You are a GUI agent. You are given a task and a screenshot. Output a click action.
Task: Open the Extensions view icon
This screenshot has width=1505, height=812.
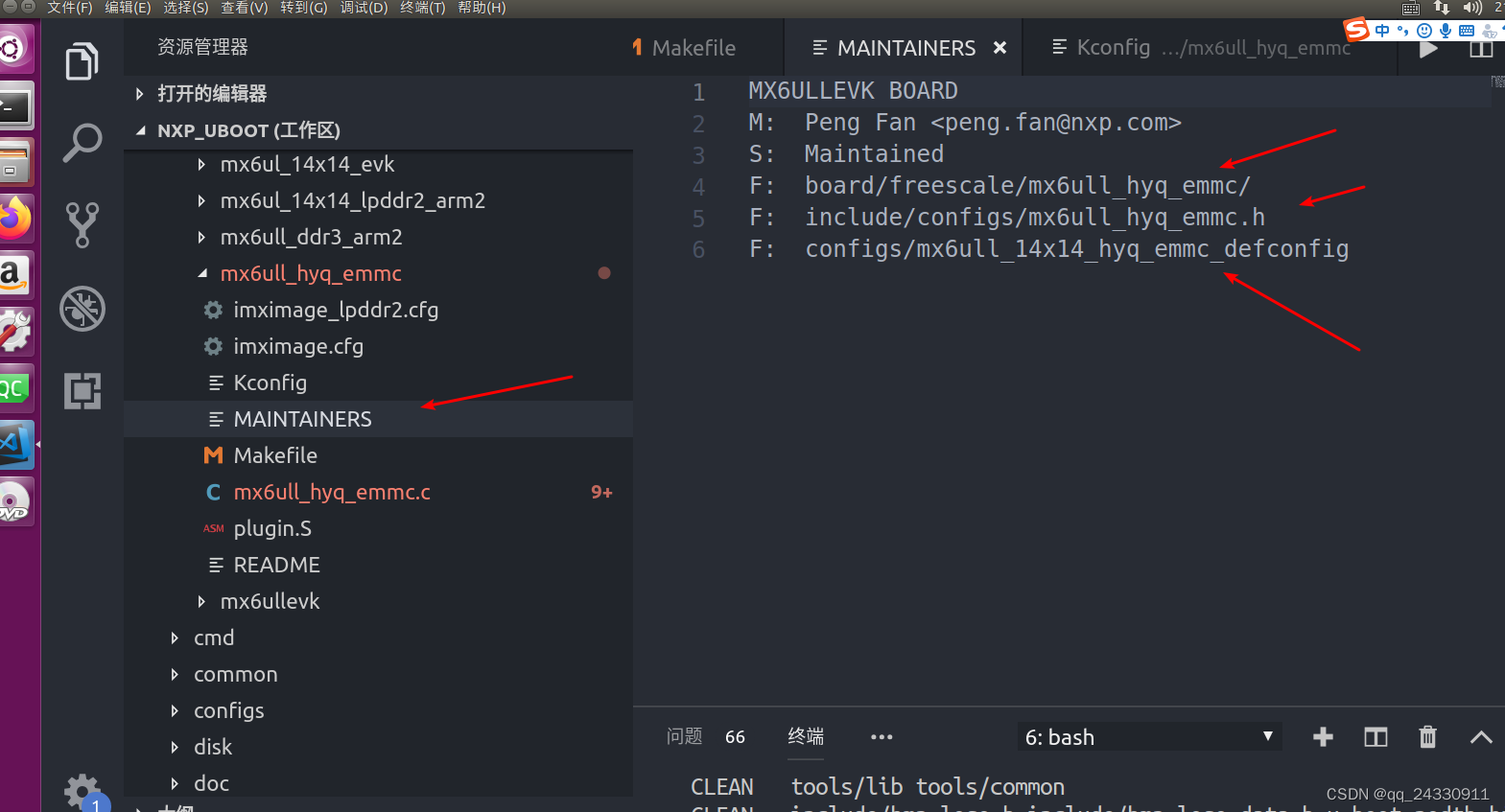(82, 390)
